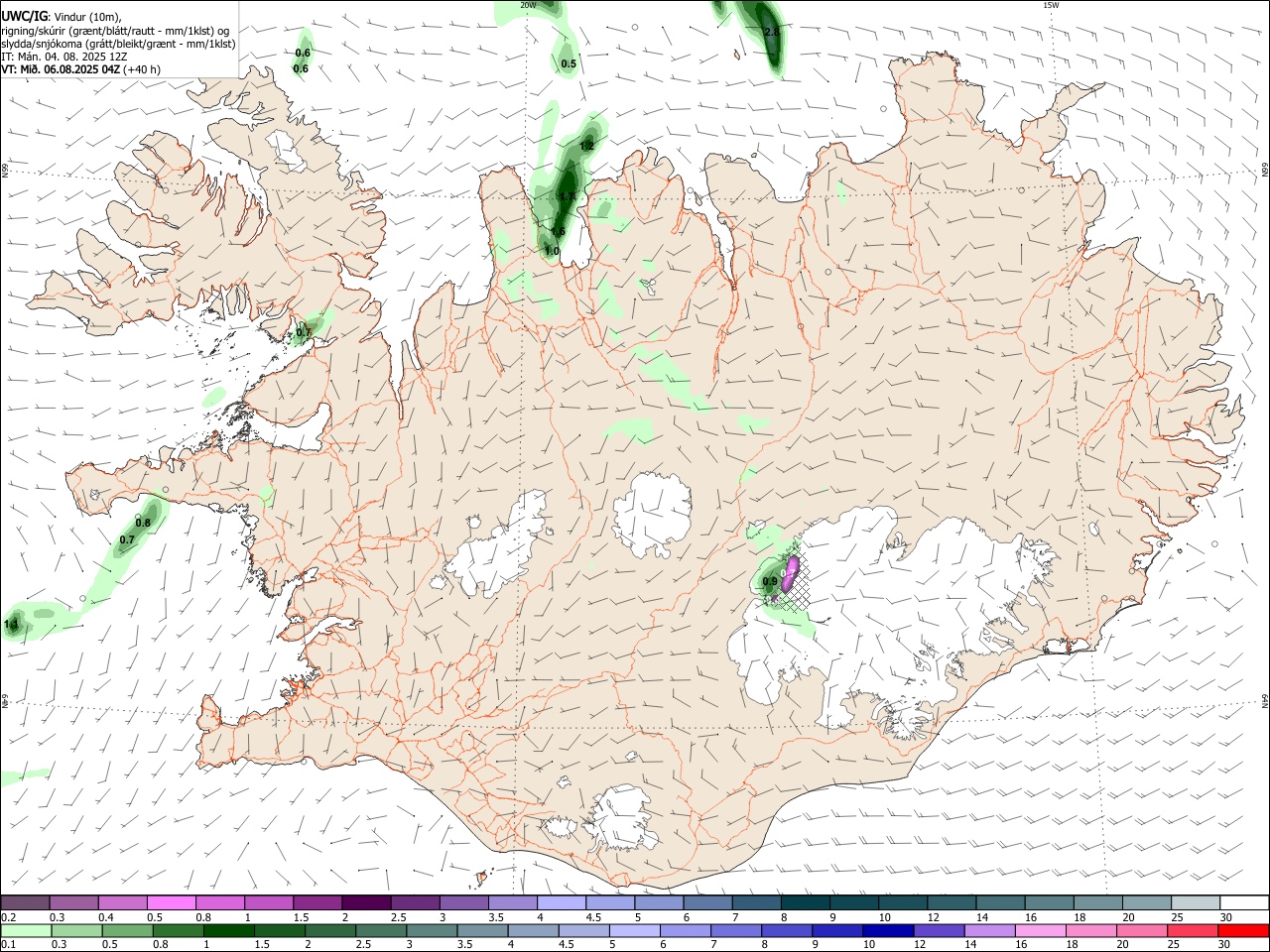Image resolution: width=1270 pixels, height=952 pixels.
Task: Click the darkest blue swatch between 10 and 12
Action: 886,930
